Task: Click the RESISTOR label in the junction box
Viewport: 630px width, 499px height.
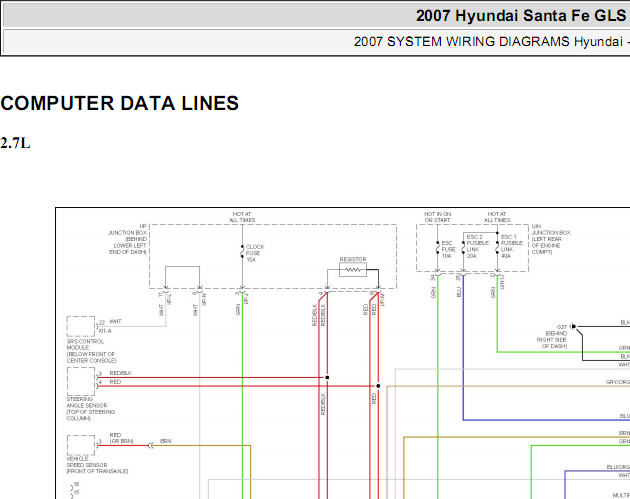Action: point(353,259)
